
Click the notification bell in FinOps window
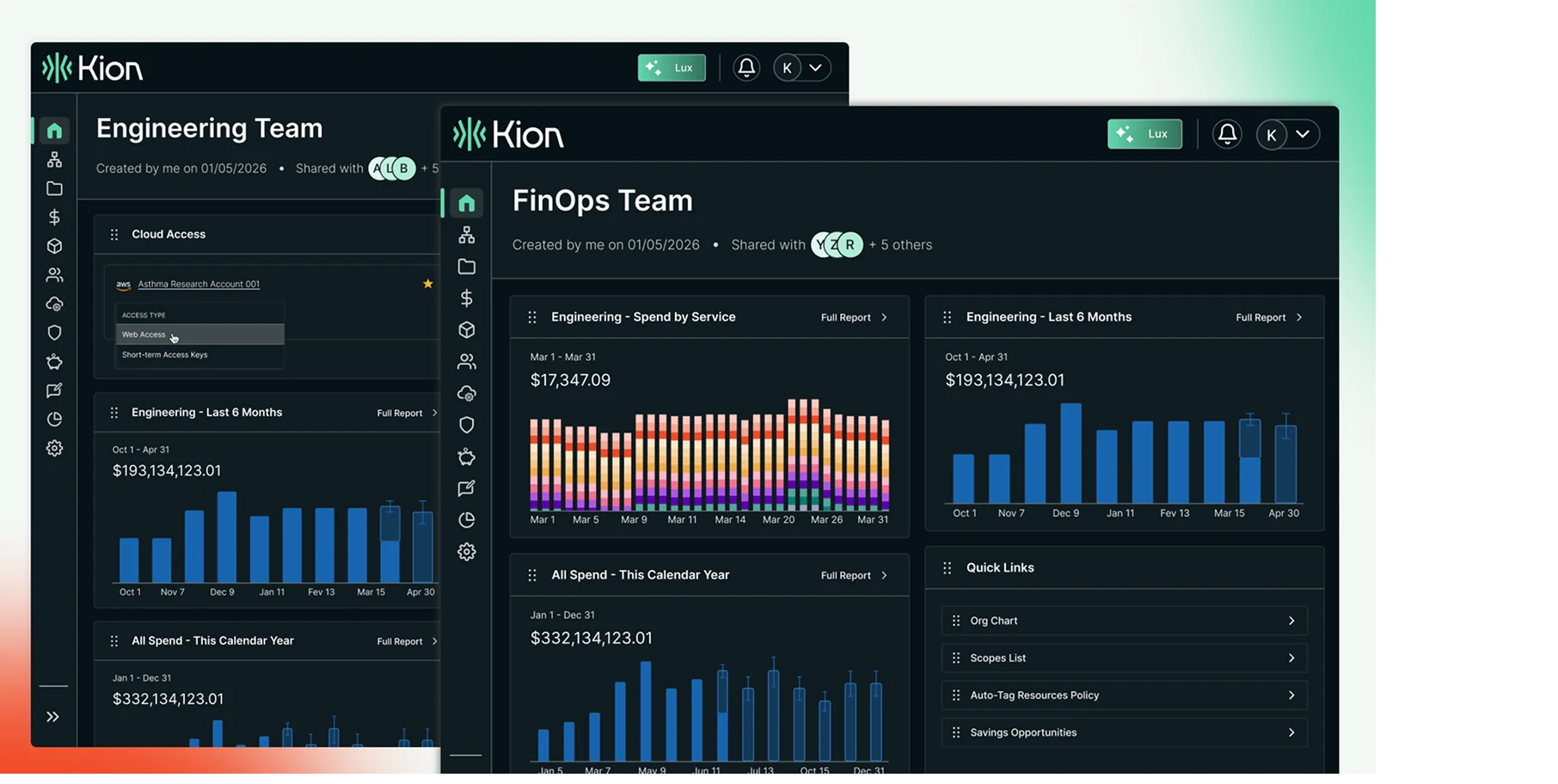(x=1227, y=134)
